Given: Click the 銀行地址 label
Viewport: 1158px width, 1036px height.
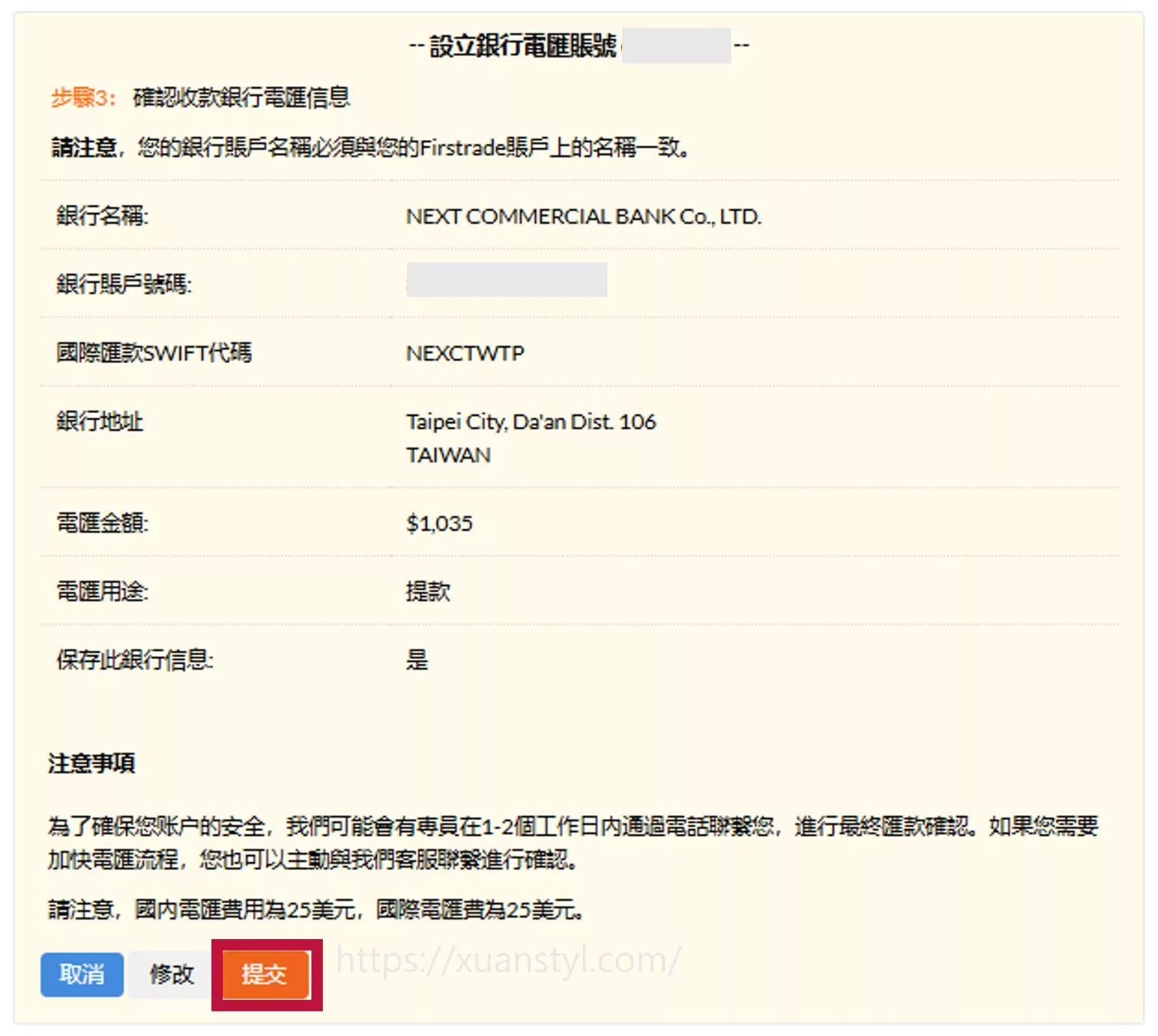Looking at the screenshot, I should tap(100, 421).
